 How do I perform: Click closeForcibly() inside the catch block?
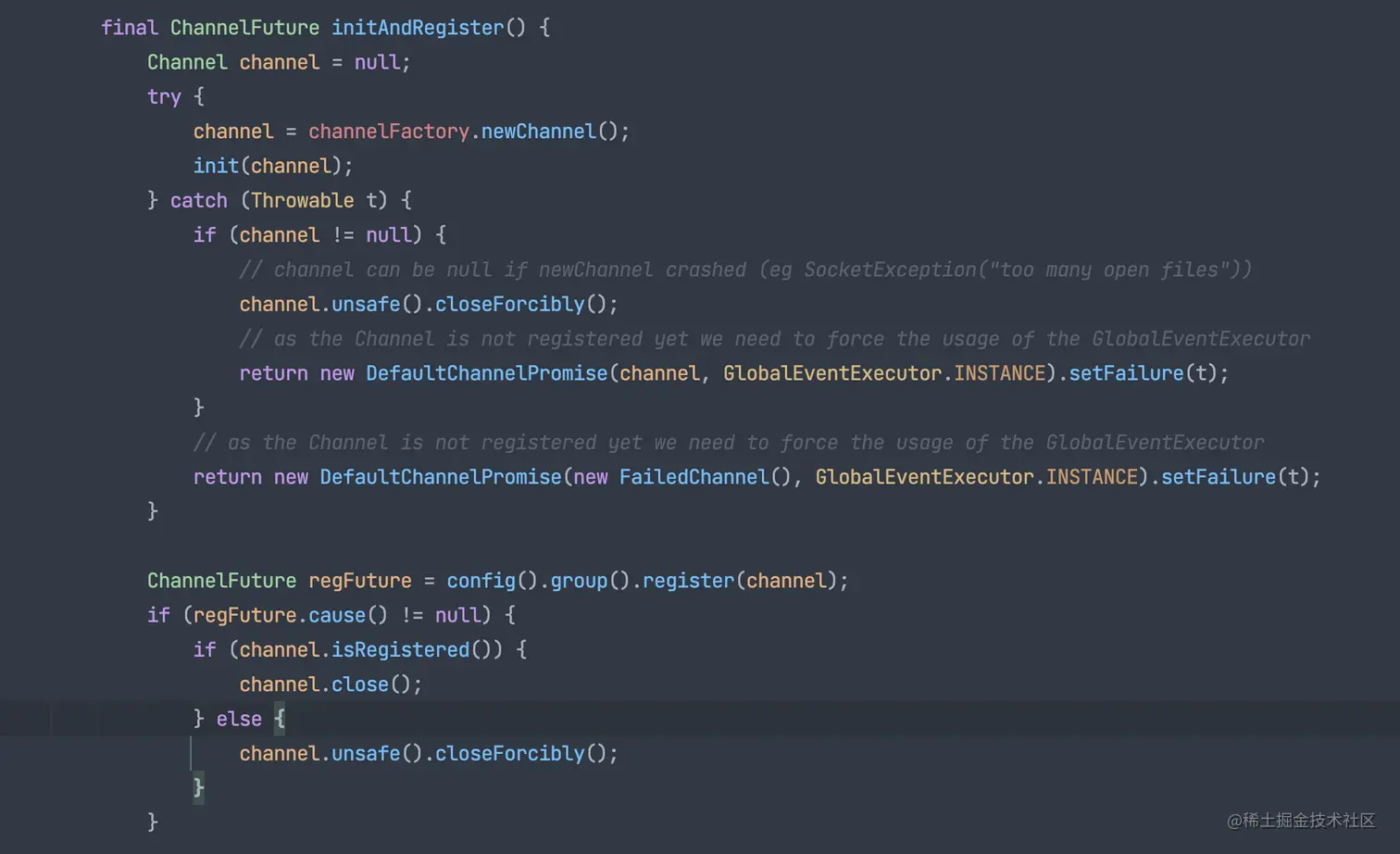coord(520,304)
